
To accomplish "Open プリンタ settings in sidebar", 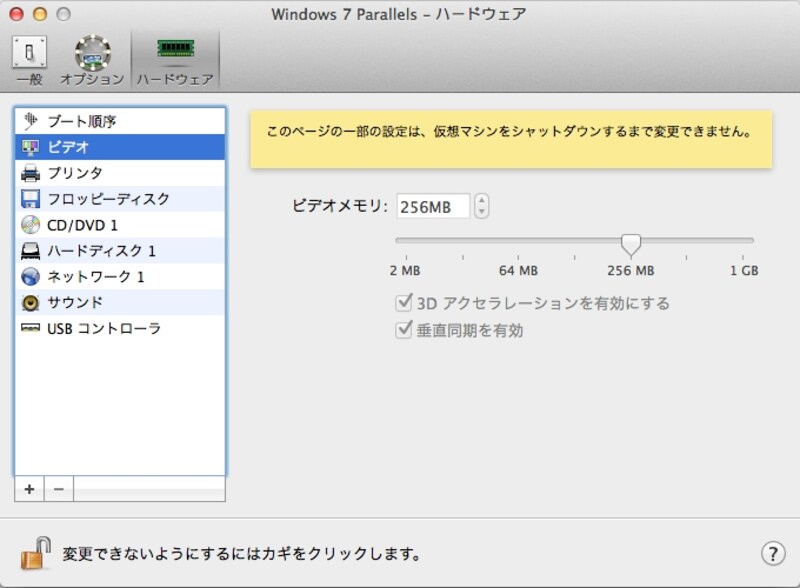I will pyautogui.click(x=70, y=172).
